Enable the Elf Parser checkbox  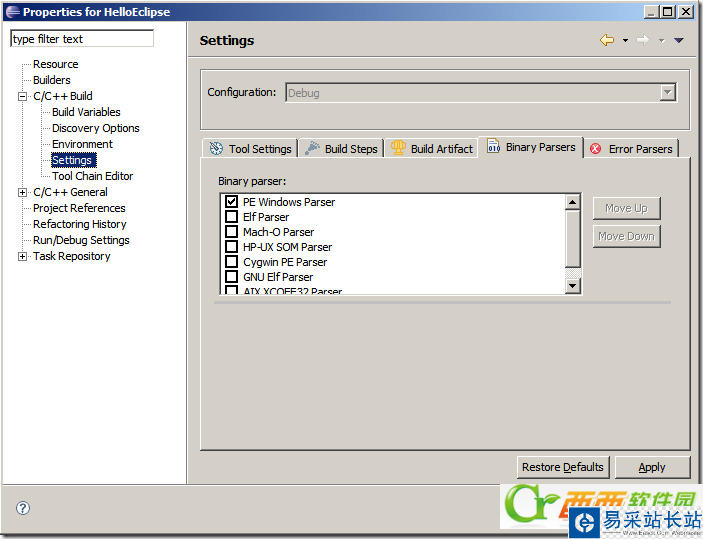click(232, 217)
